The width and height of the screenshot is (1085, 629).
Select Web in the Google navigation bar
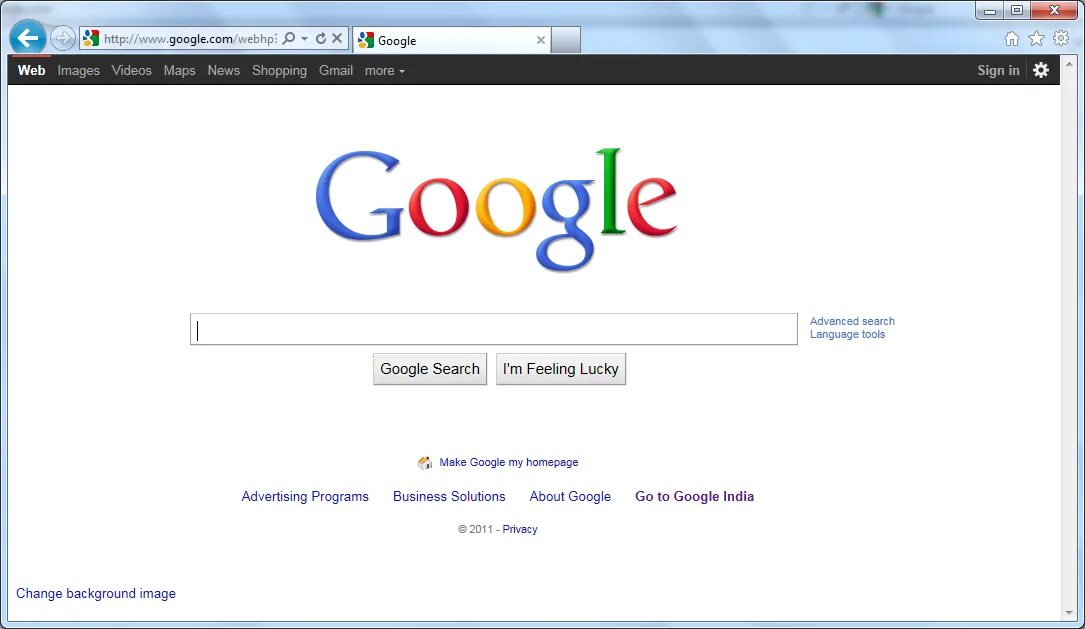click(31, 71)
